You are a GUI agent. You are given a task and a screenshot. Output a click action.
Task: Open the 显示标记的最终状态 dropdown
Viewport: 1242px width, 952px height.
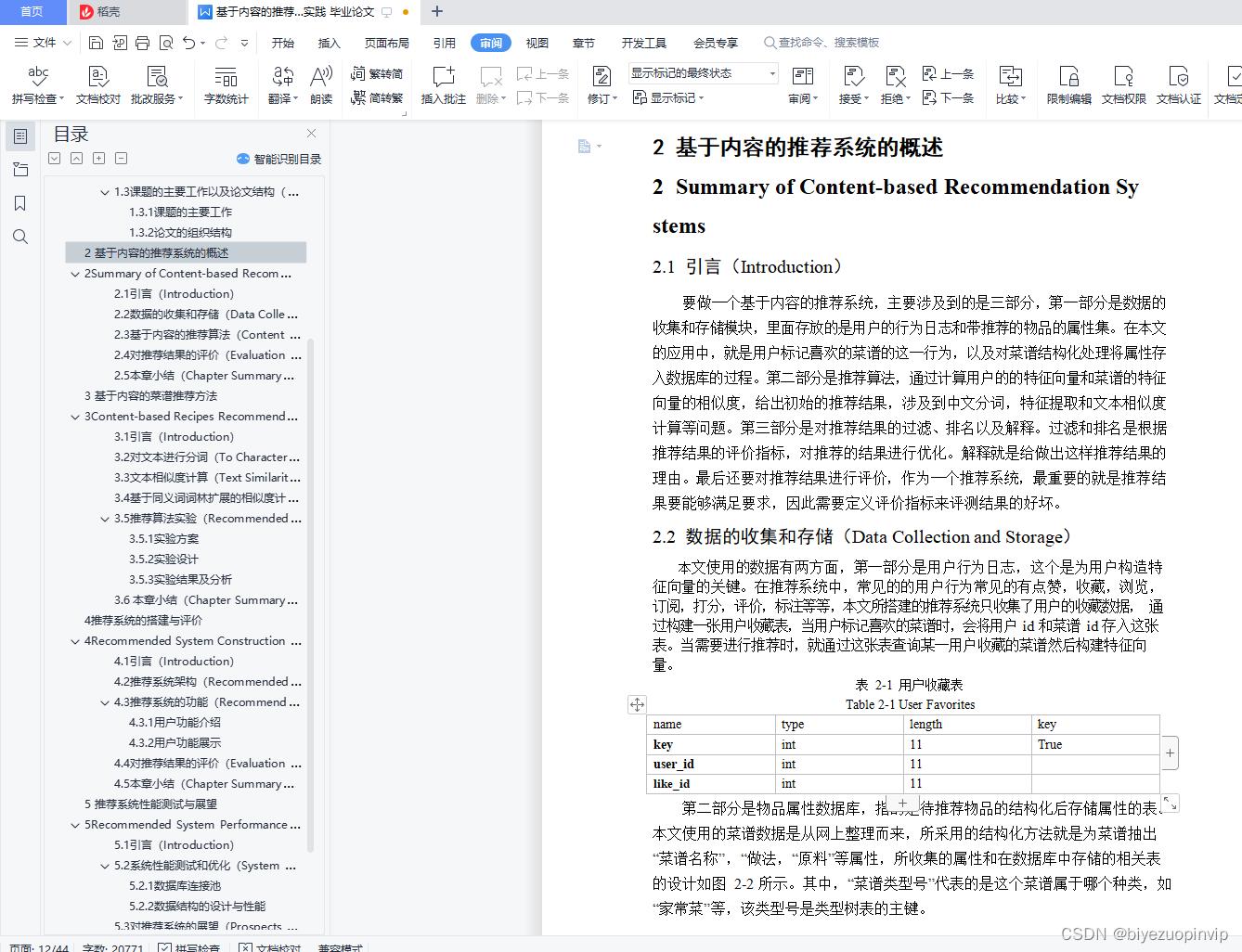pos(704,73)
